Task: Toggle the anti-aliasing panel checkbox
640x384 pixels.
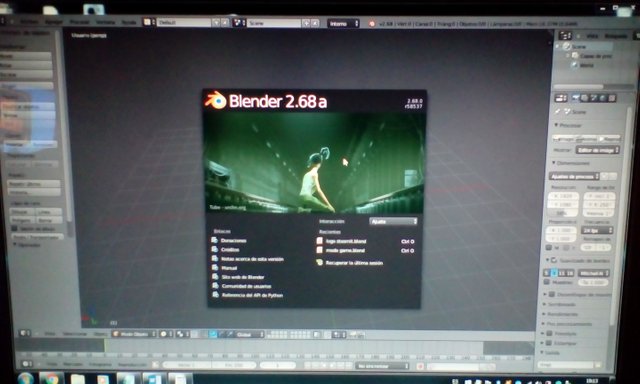Action: (554, 260)
